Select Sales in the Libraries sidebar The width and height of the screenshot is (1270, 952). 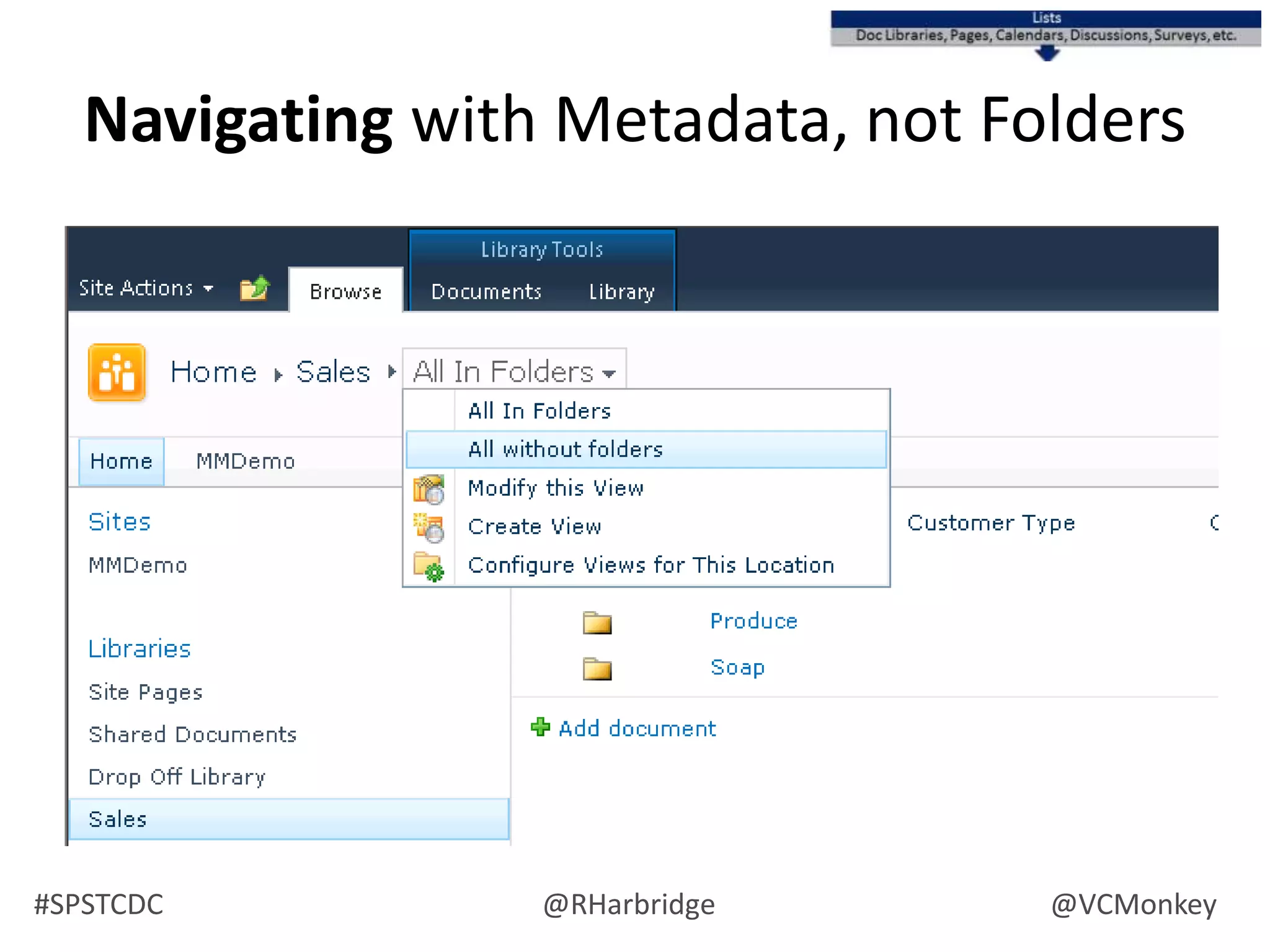(118, 819)
